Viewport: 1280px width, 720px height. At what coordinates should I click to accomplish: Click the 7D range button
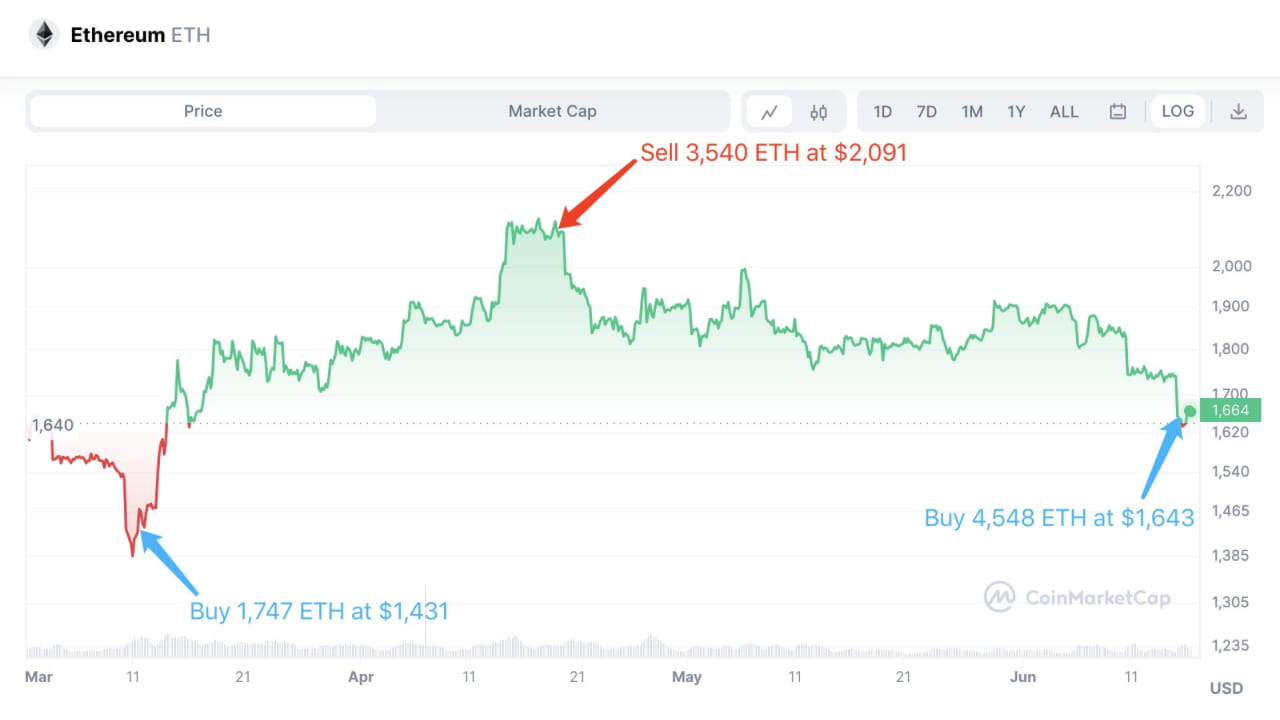(927, 111)
